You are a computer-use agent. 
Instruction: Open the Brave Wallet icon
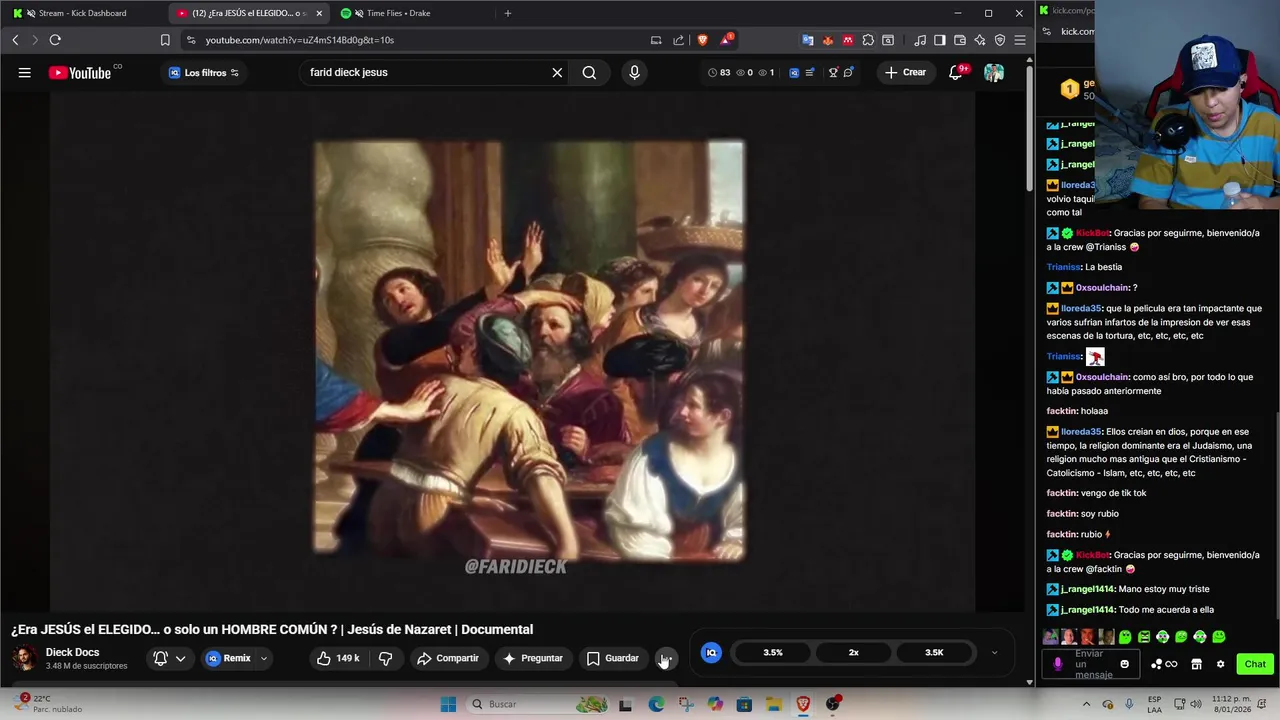click(x=960, y=40)
